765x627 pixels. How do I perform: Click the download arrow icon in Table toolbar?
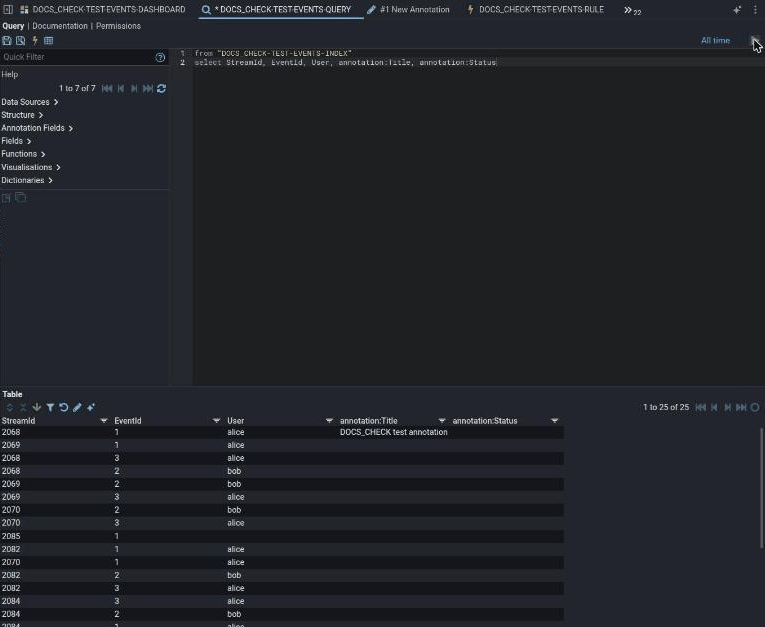pos(37,407)
